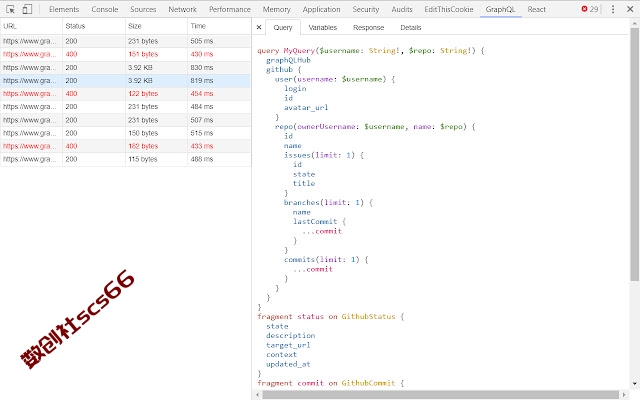
Task: Open the Application tab
Action: (x=321, y=9)
